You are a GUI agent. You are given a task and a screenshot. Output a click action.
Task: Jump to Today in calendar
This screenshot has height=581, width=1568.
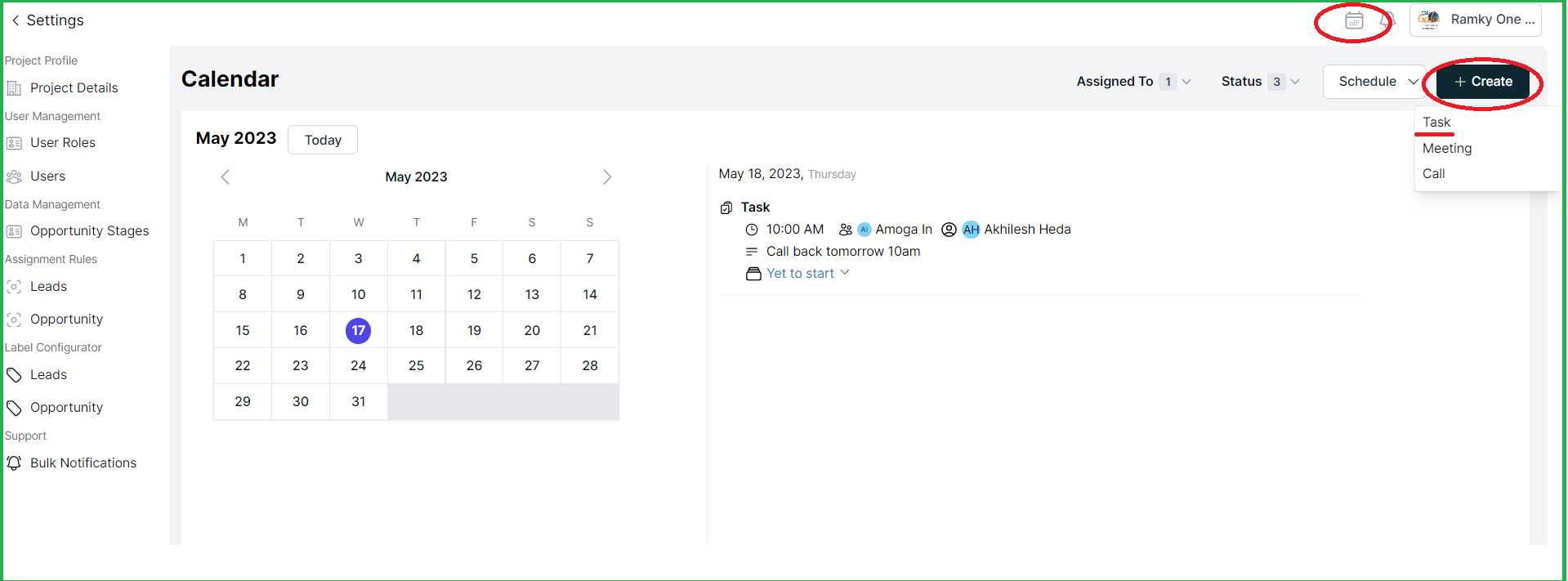point(323,140)
